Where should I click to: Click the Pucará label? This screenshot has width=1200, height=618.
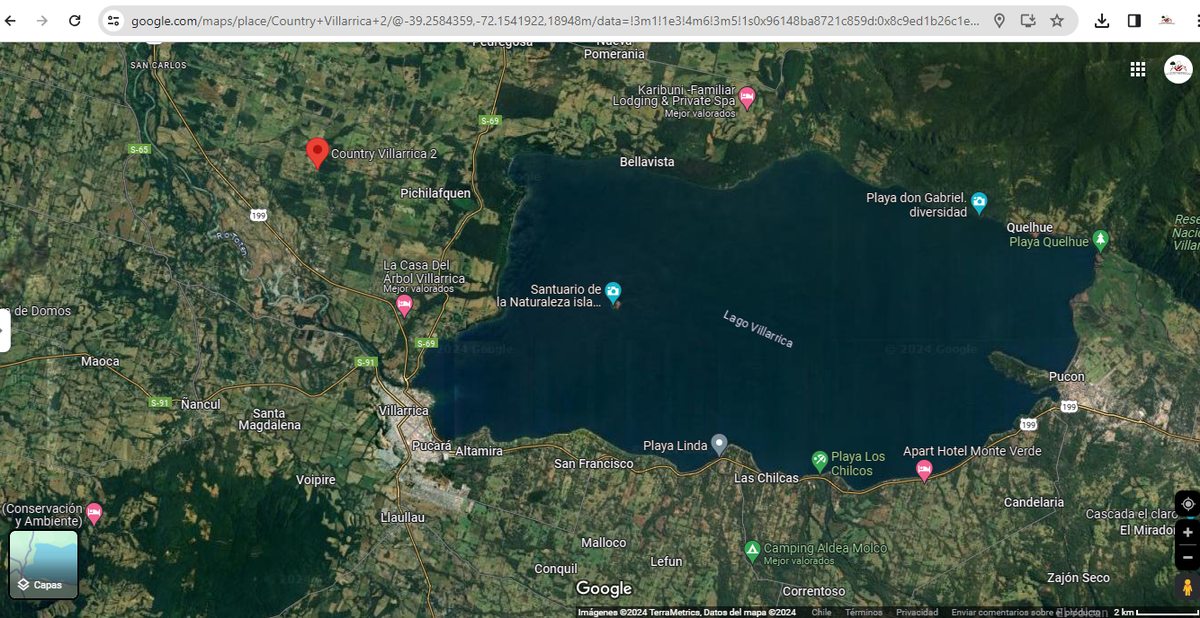[x=432, y=444]
